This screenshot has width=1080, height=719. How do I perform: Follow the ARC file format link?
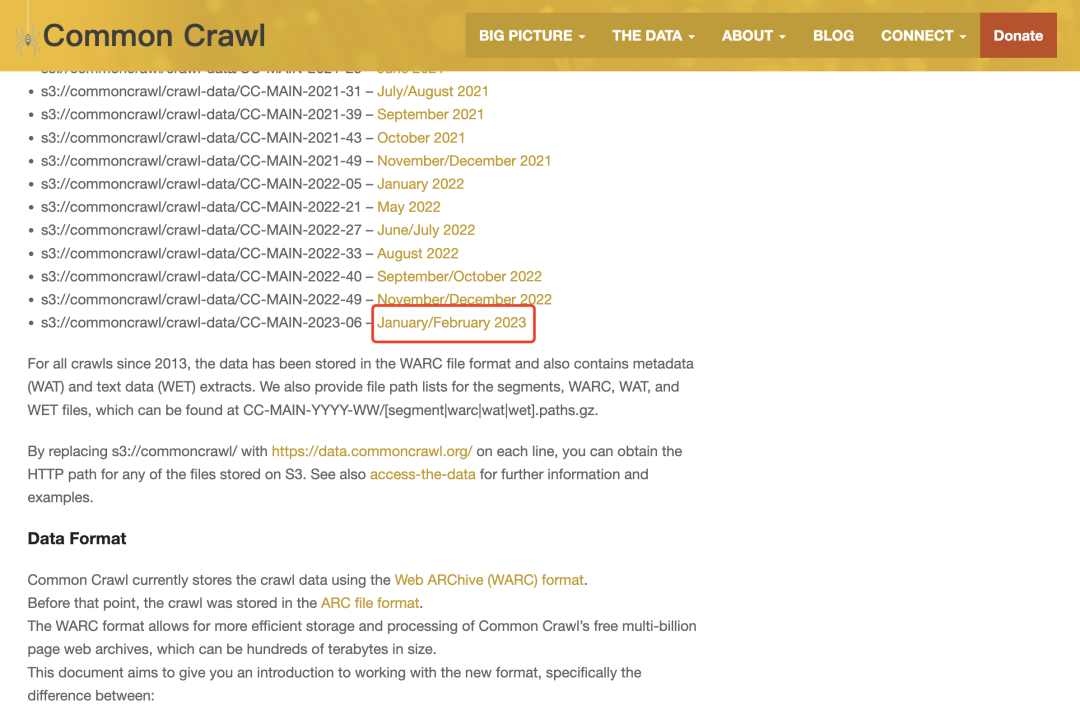coord(370,603)
